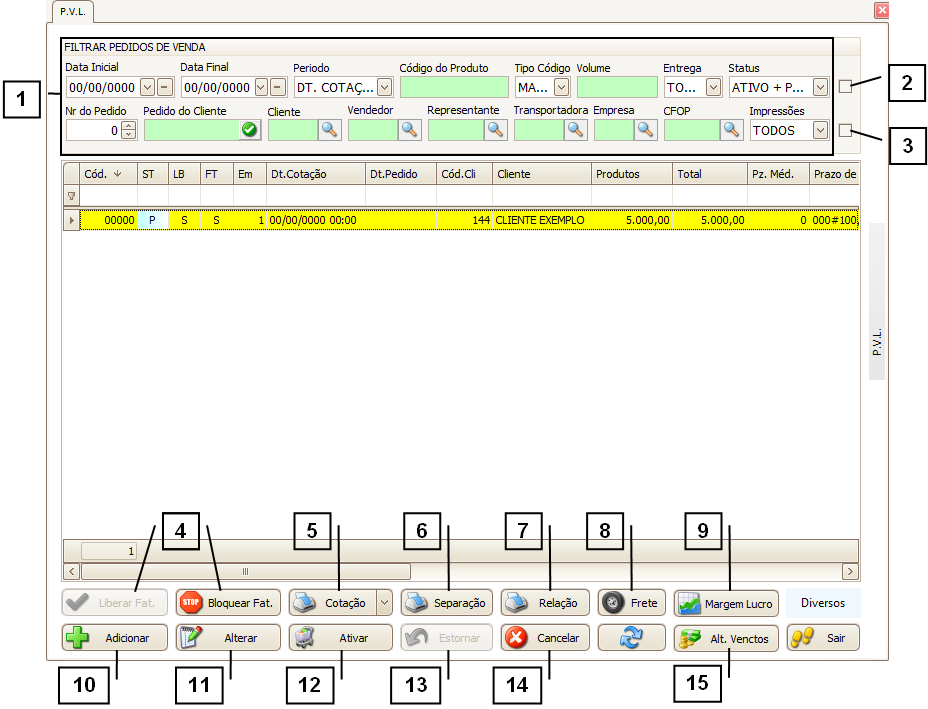Open the Impressões dropdown showing TODOS
This screenshot has width=928, height=709.
820,129
